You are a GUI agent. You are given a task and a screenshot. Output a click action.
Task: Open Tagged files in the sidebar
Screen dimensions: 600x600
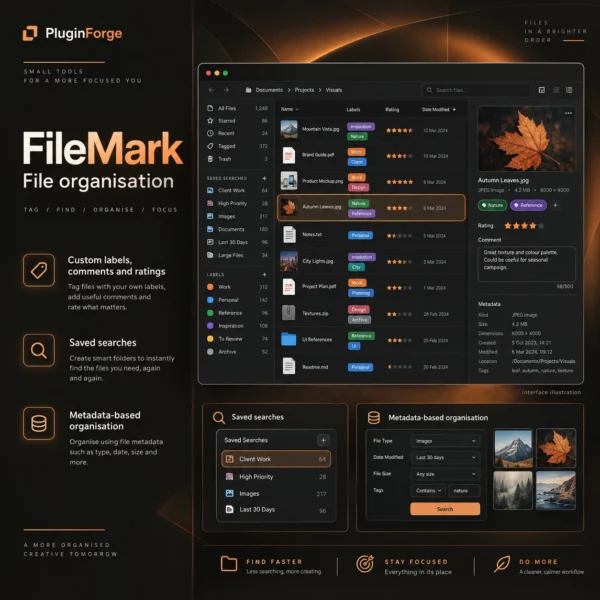(237, 146)
